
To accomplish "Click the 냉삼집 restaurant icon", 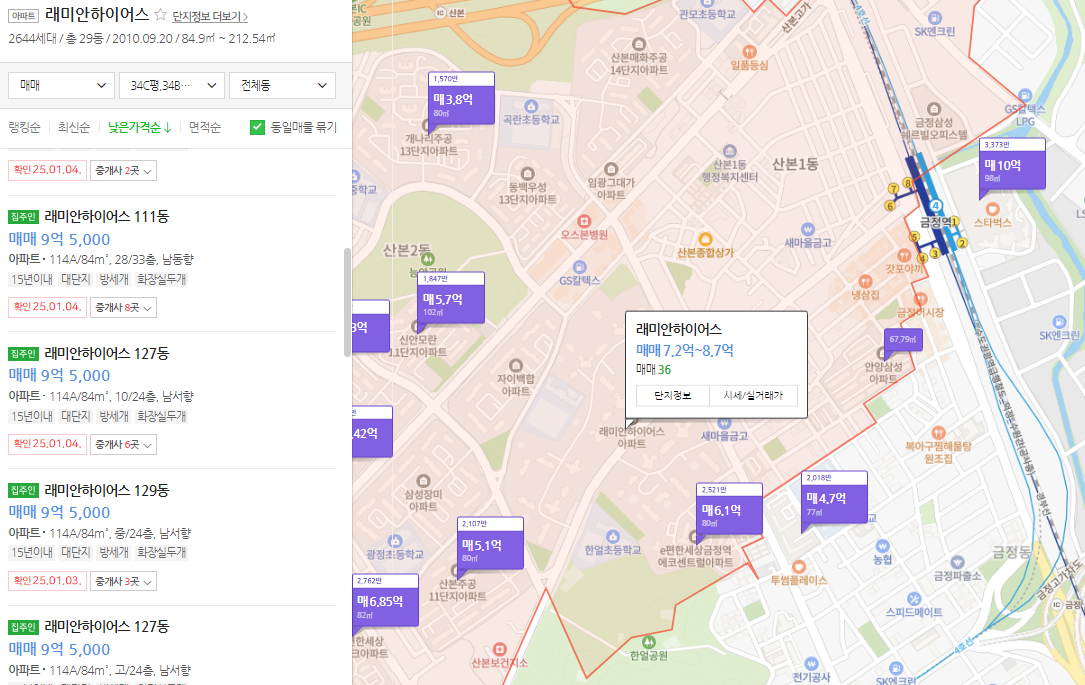I will (x=865, y=281).
